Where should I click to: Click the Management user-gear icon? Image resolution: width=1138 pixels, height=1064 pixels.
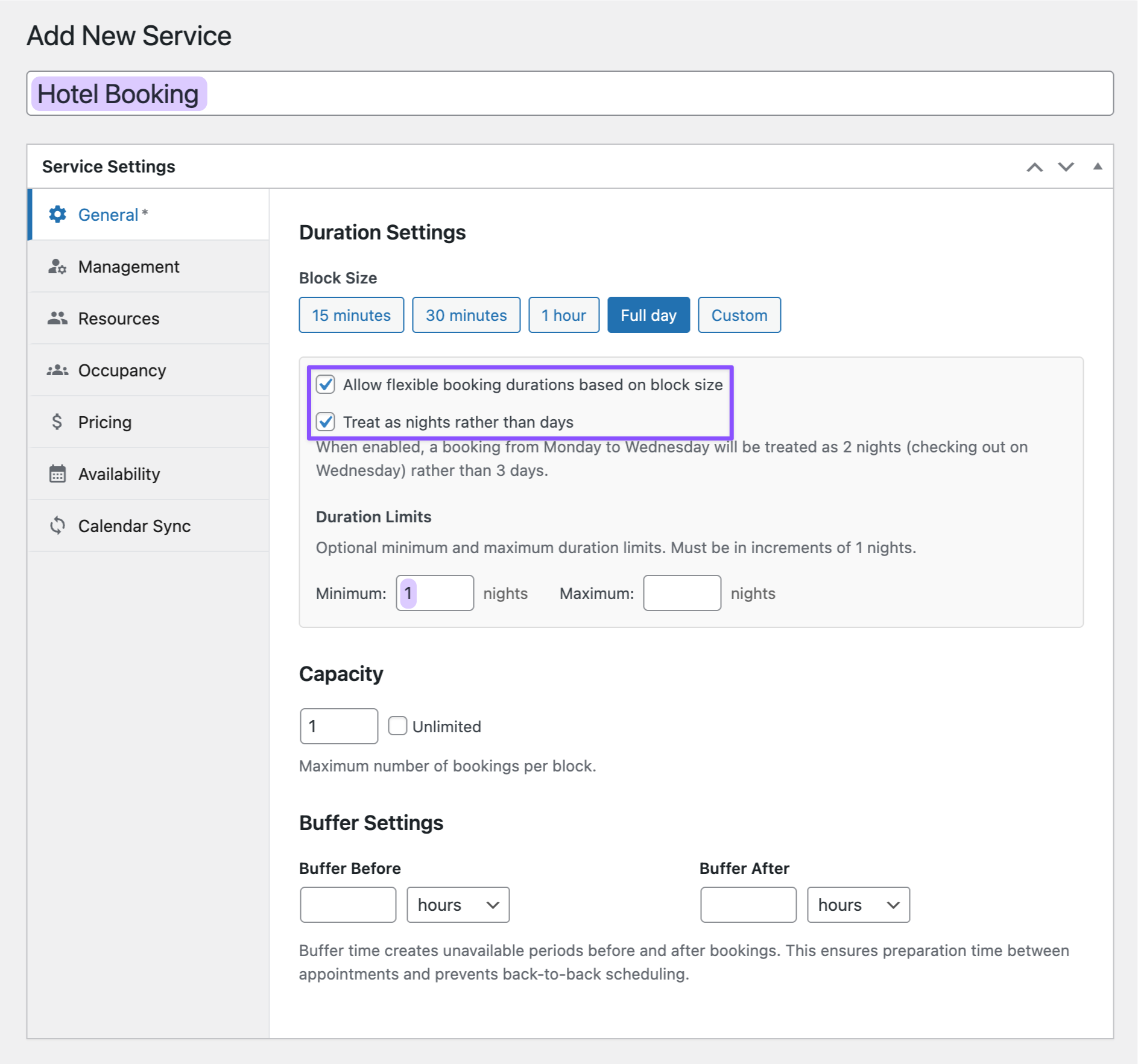point(57,267)
